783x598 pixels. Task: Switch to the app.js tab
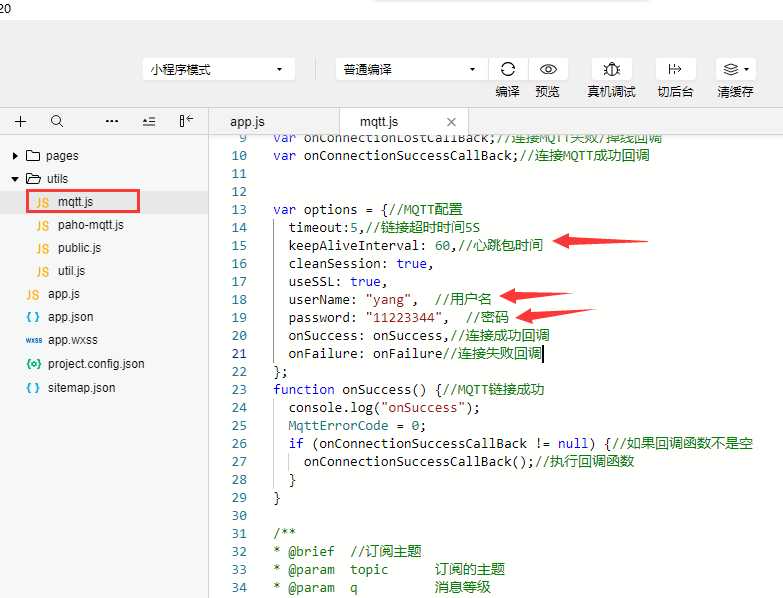(x=247, y=122)
